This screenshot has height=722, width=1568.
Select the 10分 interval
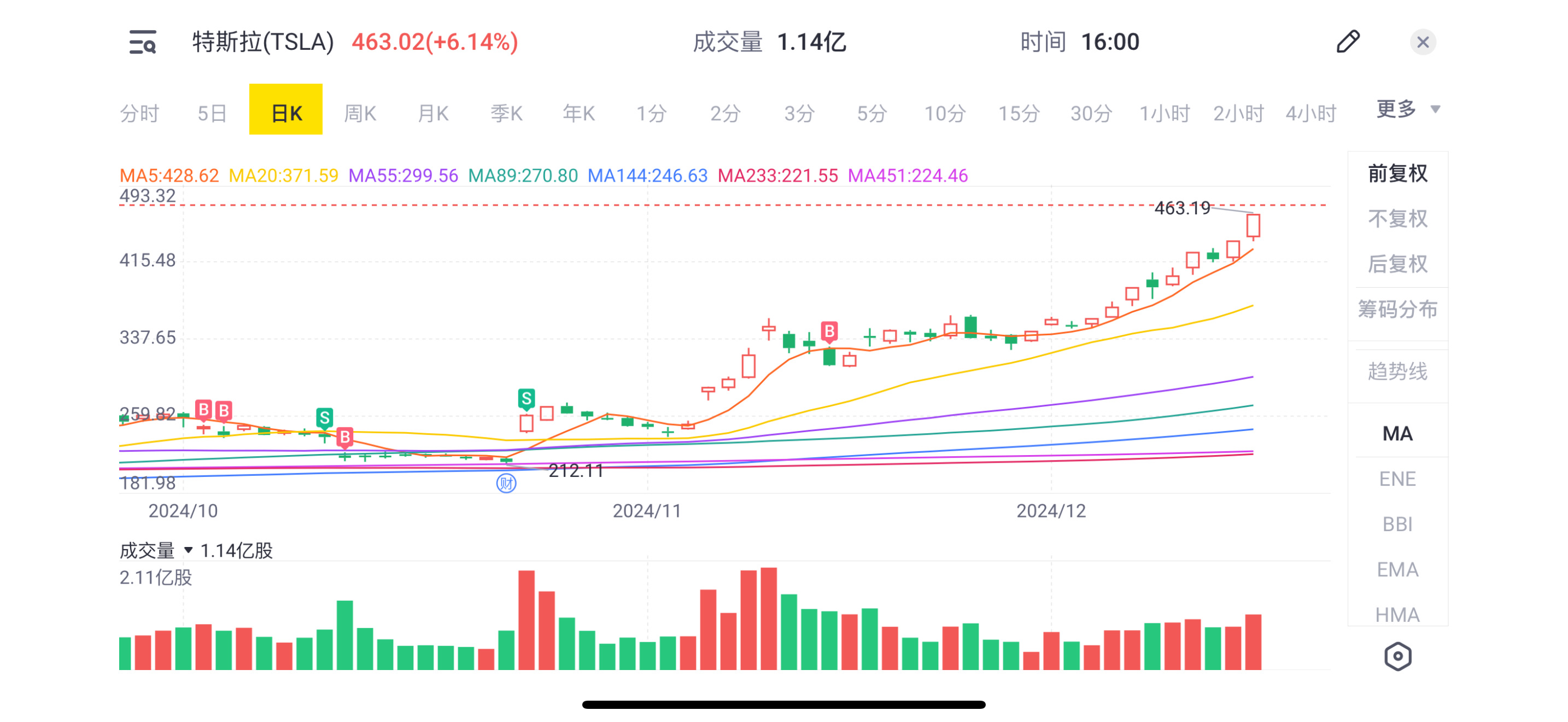(945, 113)
